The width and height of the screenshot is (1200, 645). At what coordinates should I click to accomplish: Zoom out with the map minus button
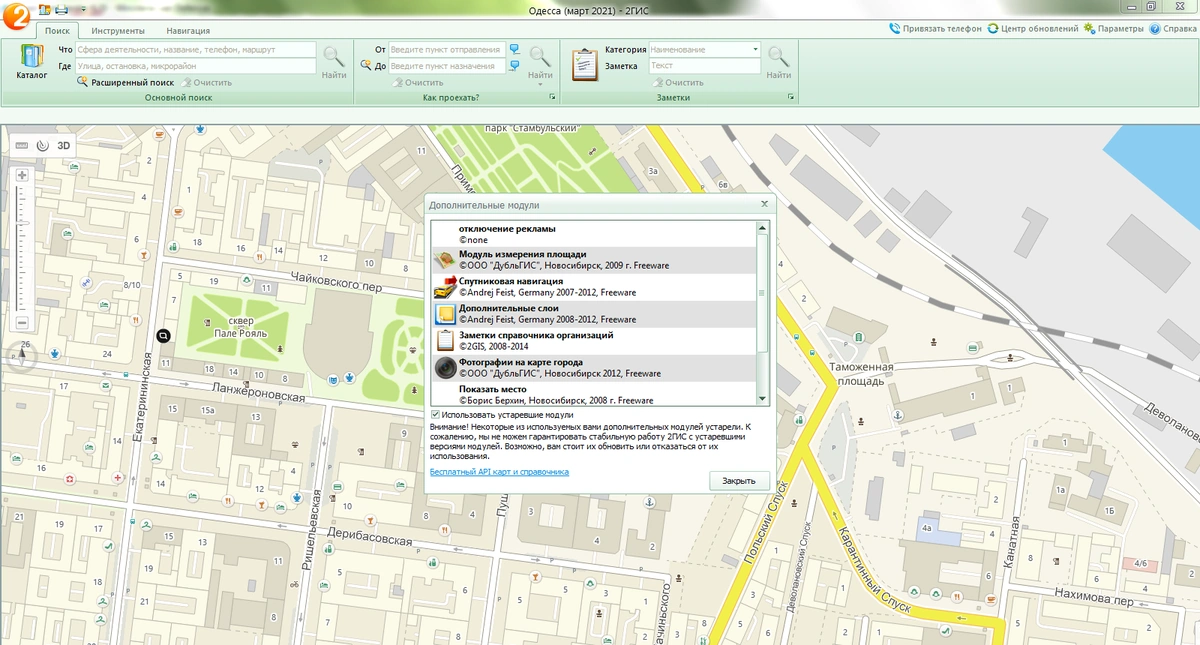point(22,323)
